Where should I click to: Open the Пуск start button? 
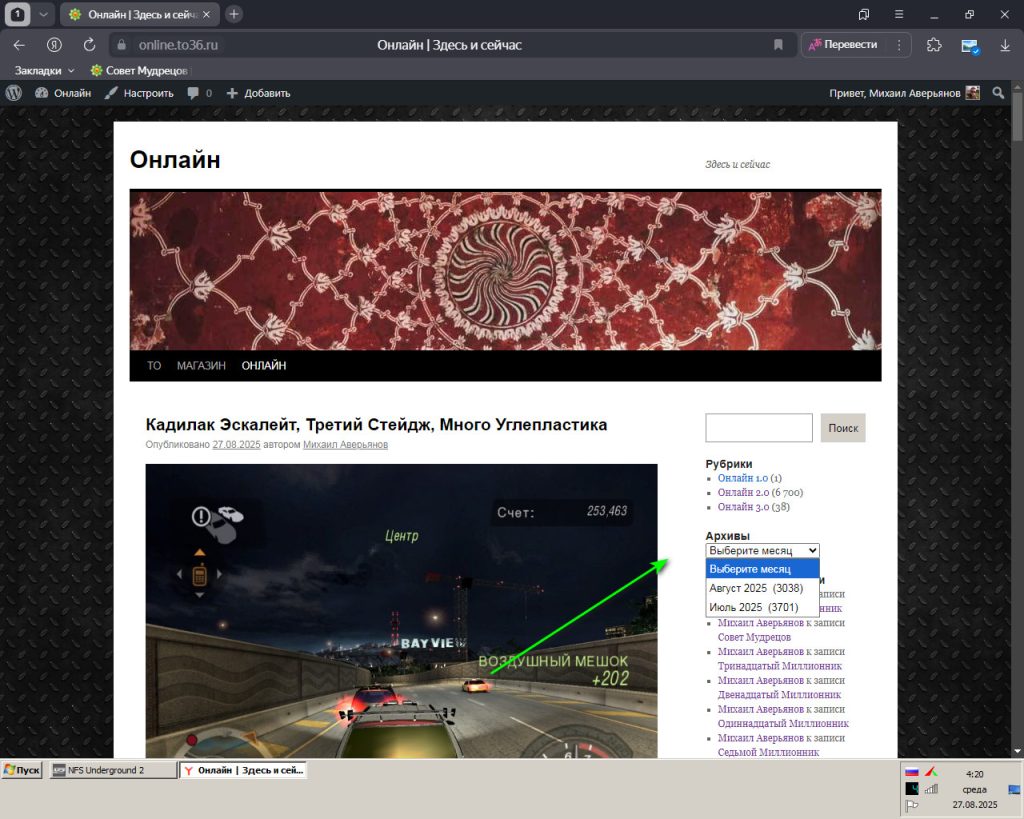[x=22, y=770]
